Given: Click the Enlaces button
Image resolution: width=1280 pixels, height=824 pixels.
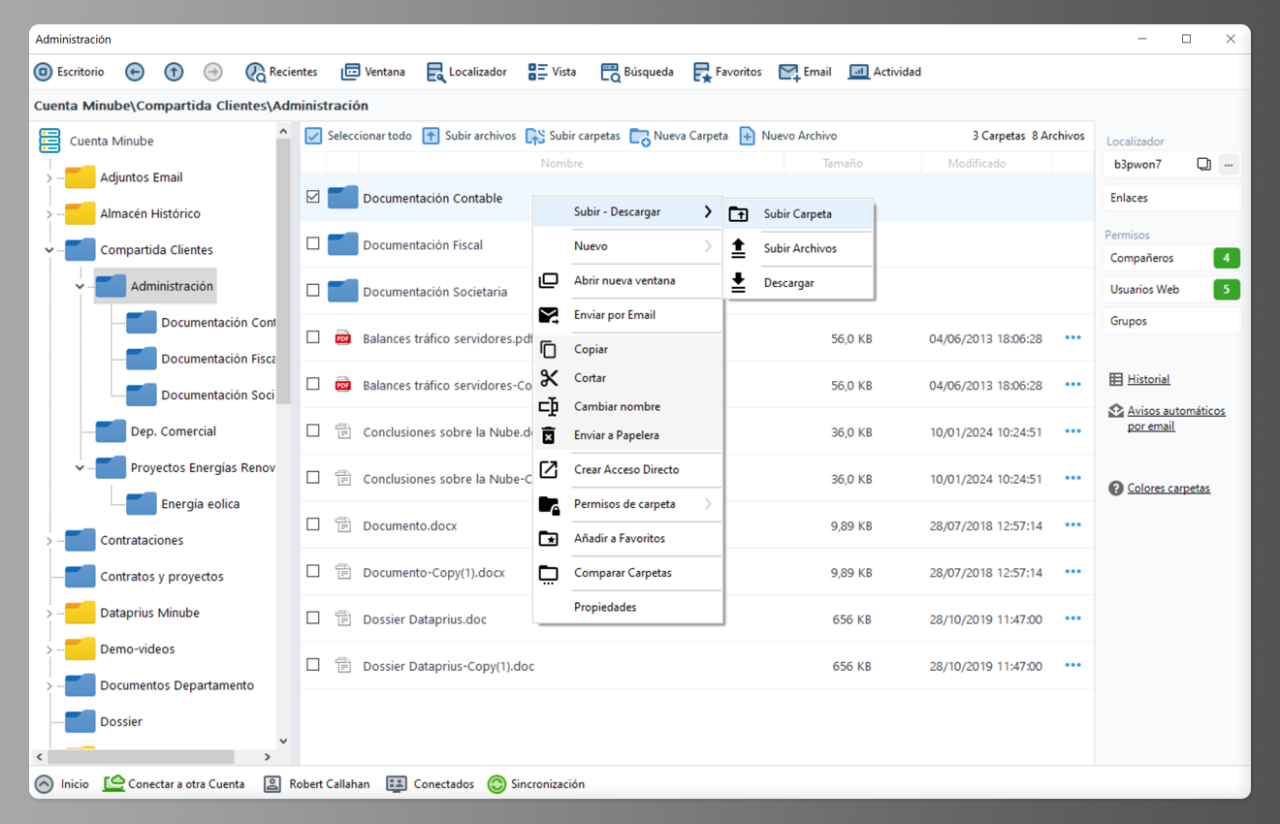Looking at the screenshot, I should click(x=1173, y=198).
